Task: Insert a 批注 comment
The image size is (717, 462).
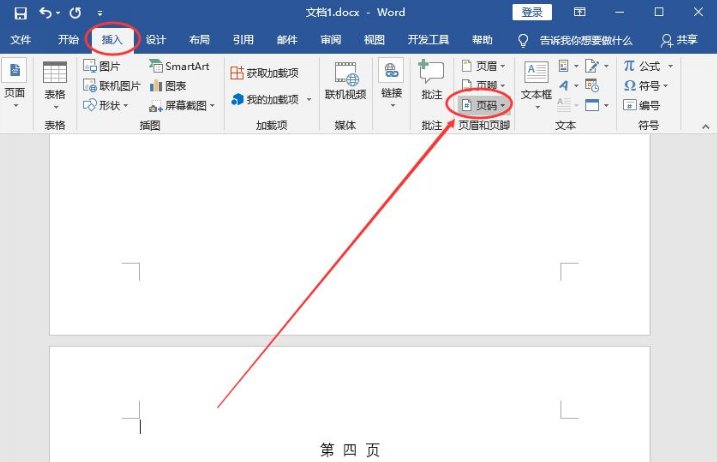Action: [x=432, y=80]
